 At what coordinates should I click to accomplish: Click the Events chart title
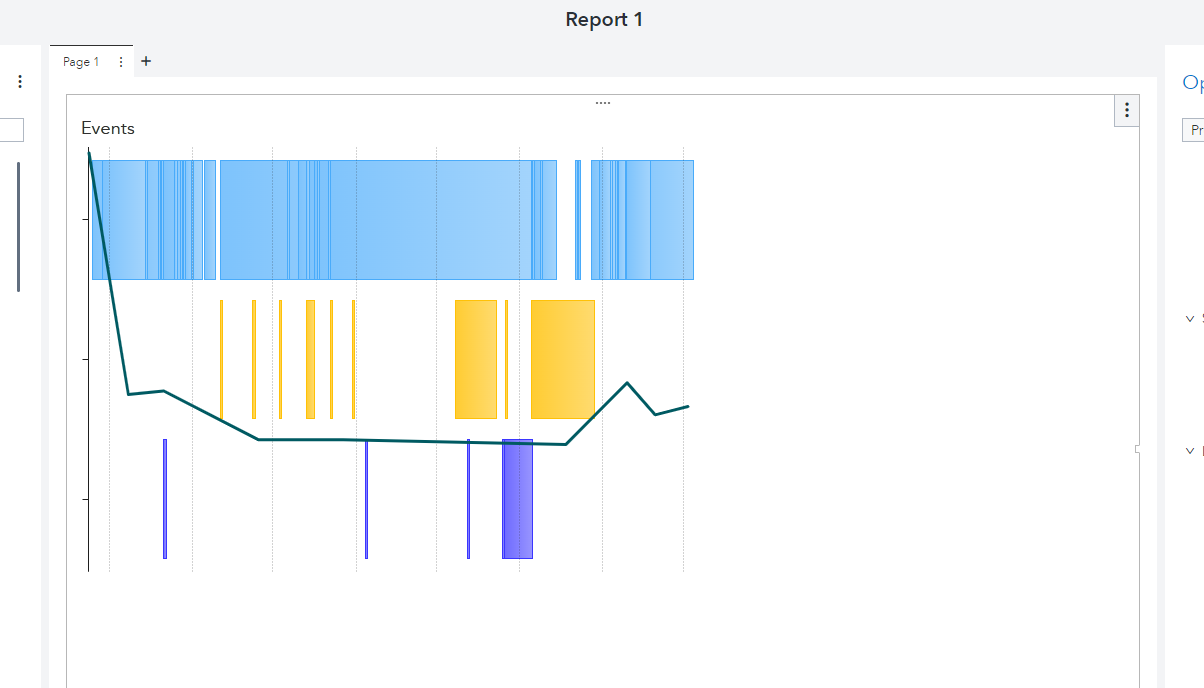point(108,128)
